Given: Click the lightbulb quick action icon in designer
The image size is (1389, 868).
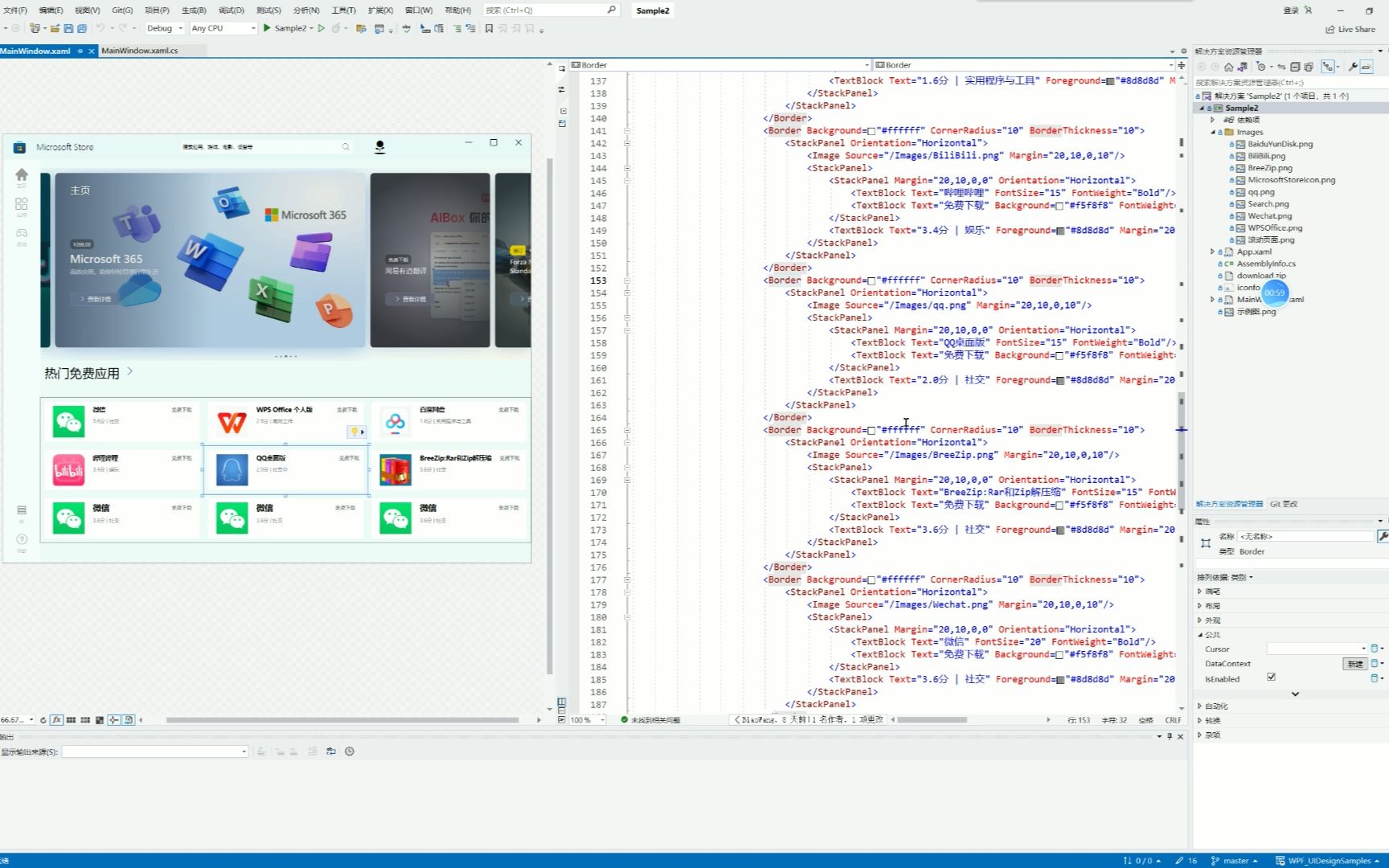Looking at the screenshot, I should point(354,432).
